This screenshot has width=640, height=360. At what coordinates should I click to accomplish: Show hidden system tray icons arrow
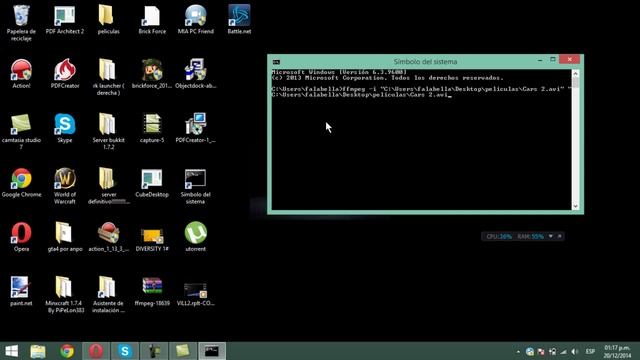(518, 351)
